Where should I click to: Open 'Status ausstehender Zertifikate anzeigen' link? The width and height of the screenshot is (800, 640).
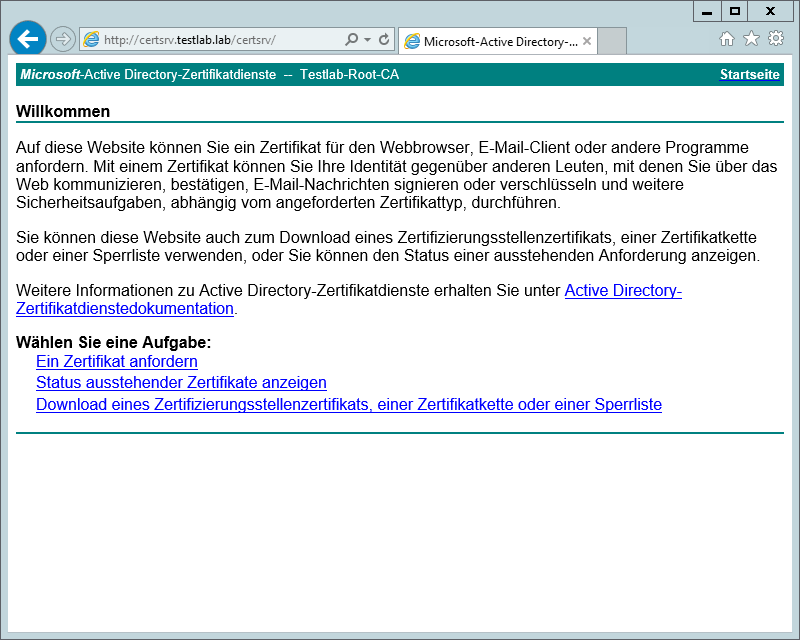pyautogui.click(x=181, y=383)
